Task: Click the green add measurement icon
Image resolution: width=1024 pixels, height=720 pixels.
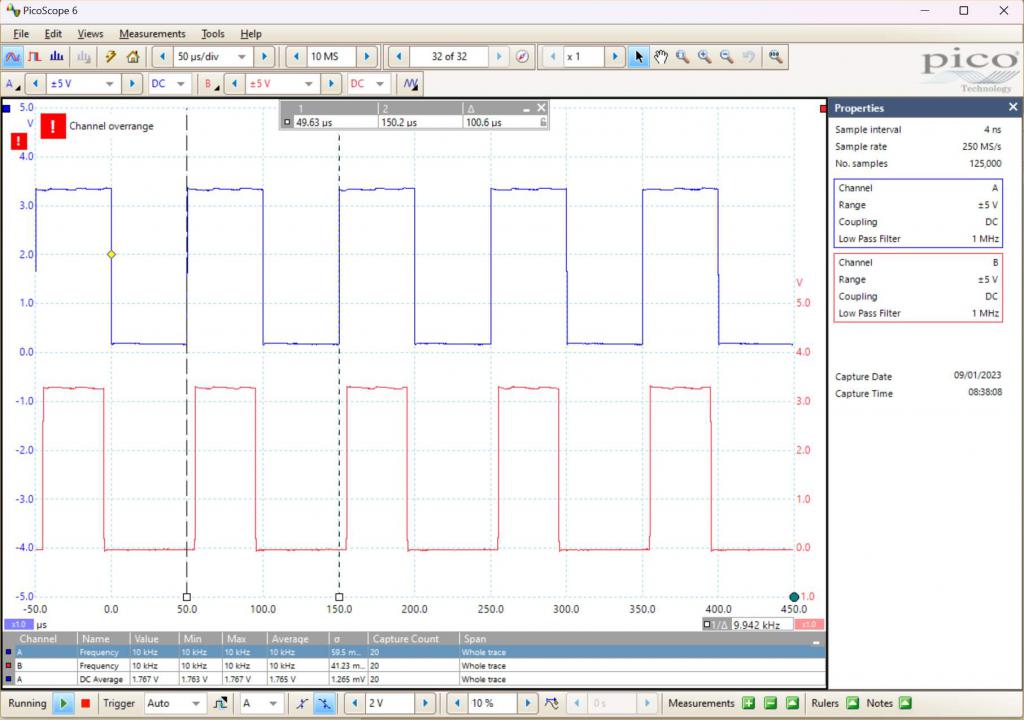Action: pyautogui.click(x=748, y=703)
